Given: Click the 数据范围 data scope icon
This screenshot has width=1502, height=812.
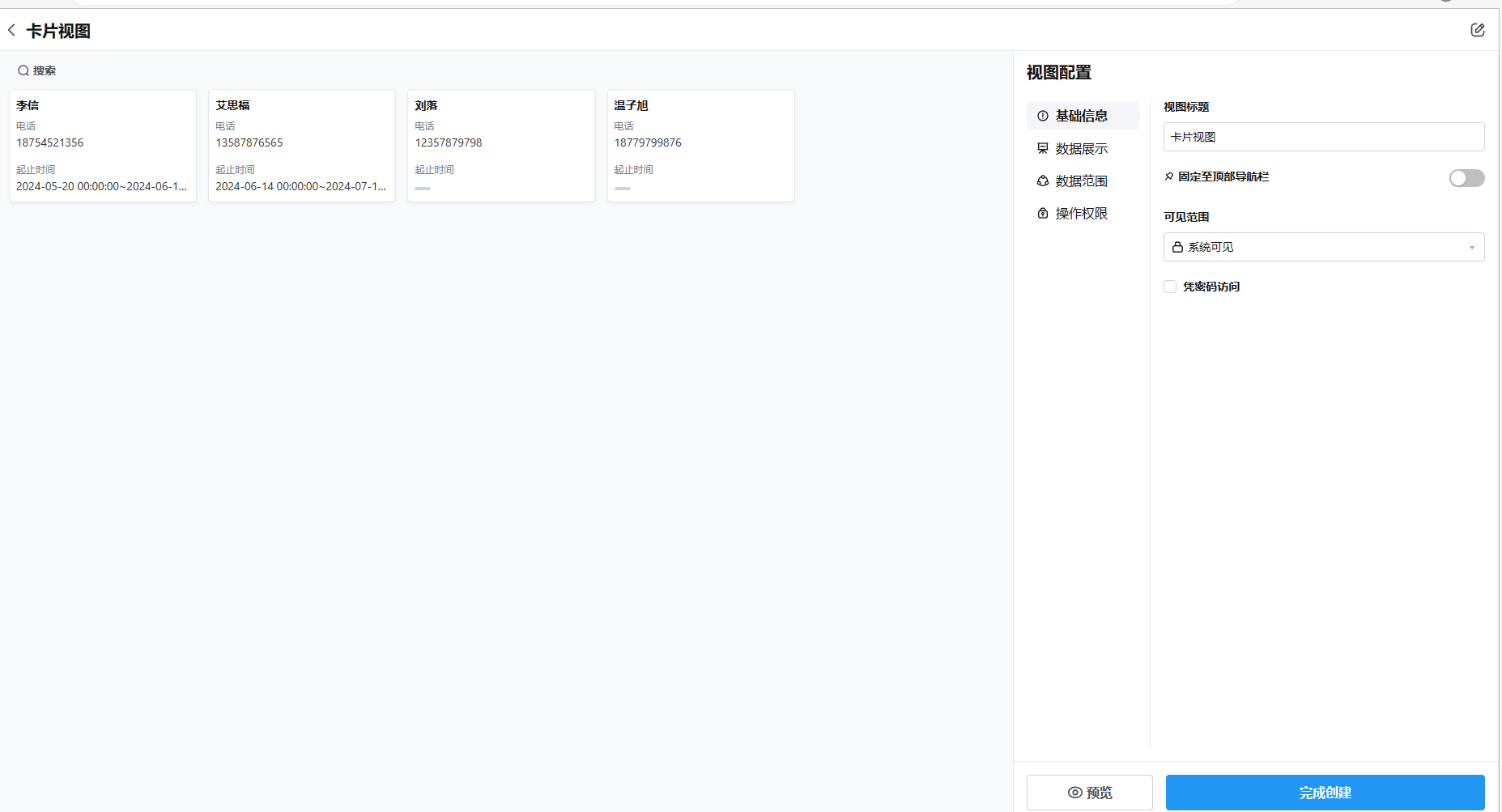Looking at the screenshot, I should click(x=1043, y=181).
